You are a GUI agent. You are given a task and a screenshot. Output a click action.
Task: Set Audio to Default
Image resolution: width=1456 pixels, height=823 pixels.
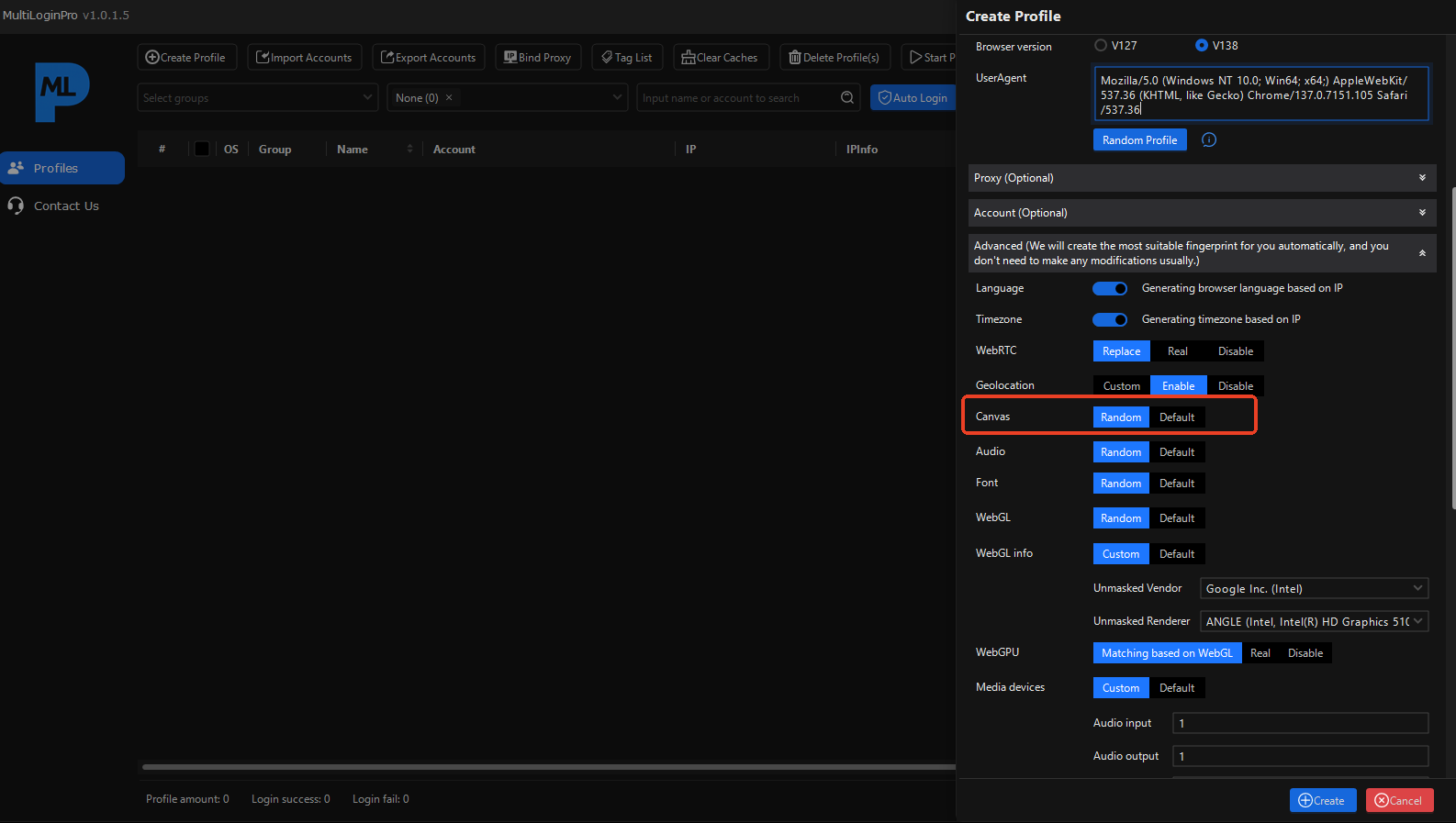point(1177,451)
